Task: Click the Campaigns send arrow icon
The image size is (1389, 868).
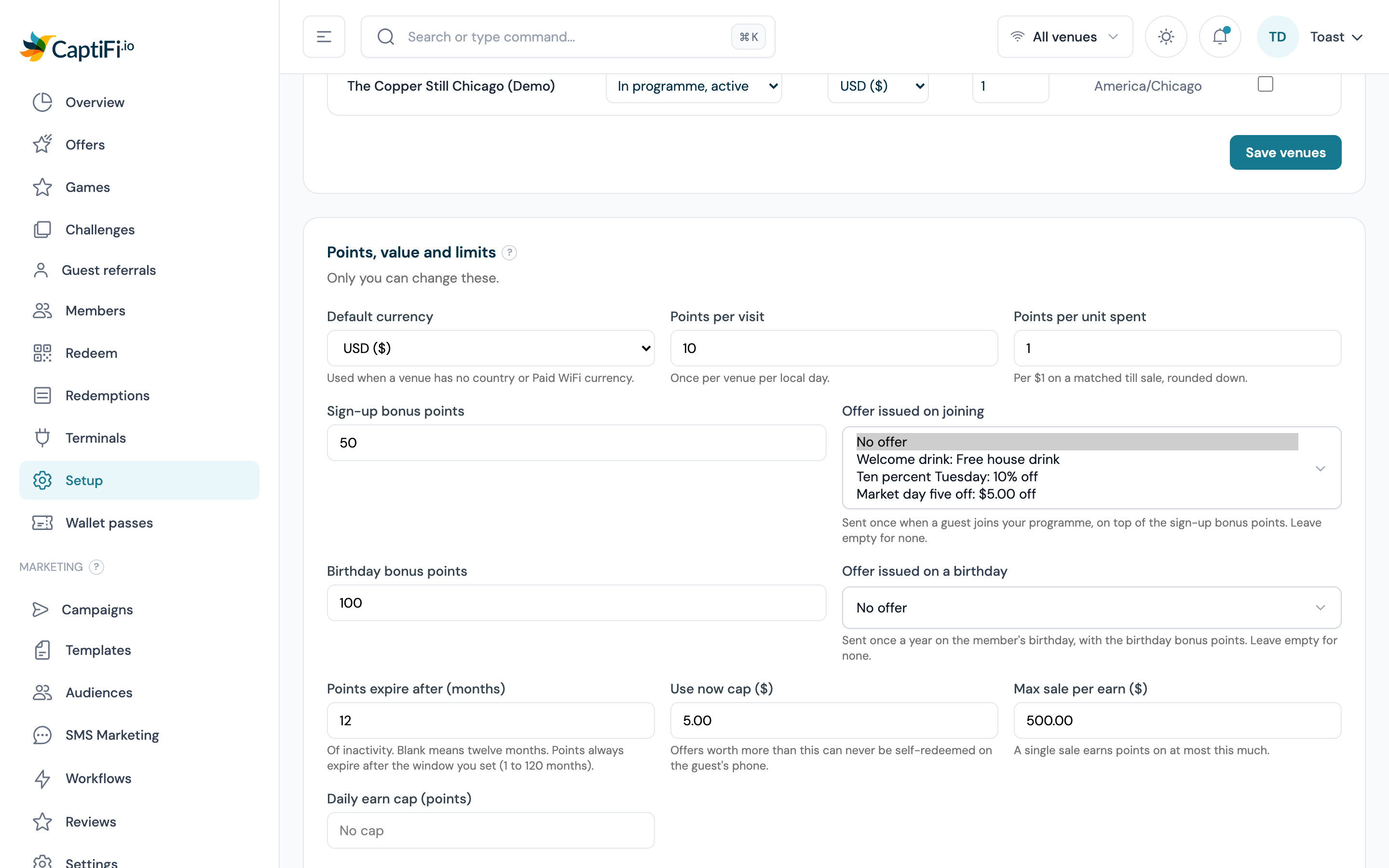Action: [x=40, y=609]
